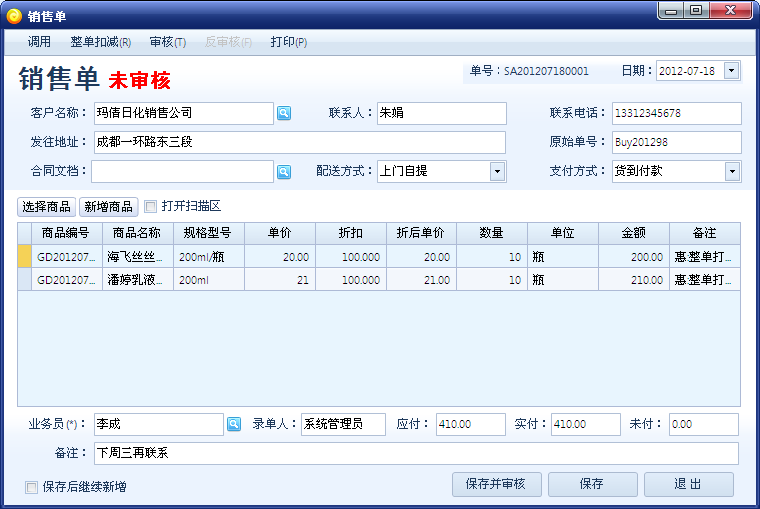Click the 客户名称 input field
This screenshot has width=760, height=509.
tap(184, 113)
